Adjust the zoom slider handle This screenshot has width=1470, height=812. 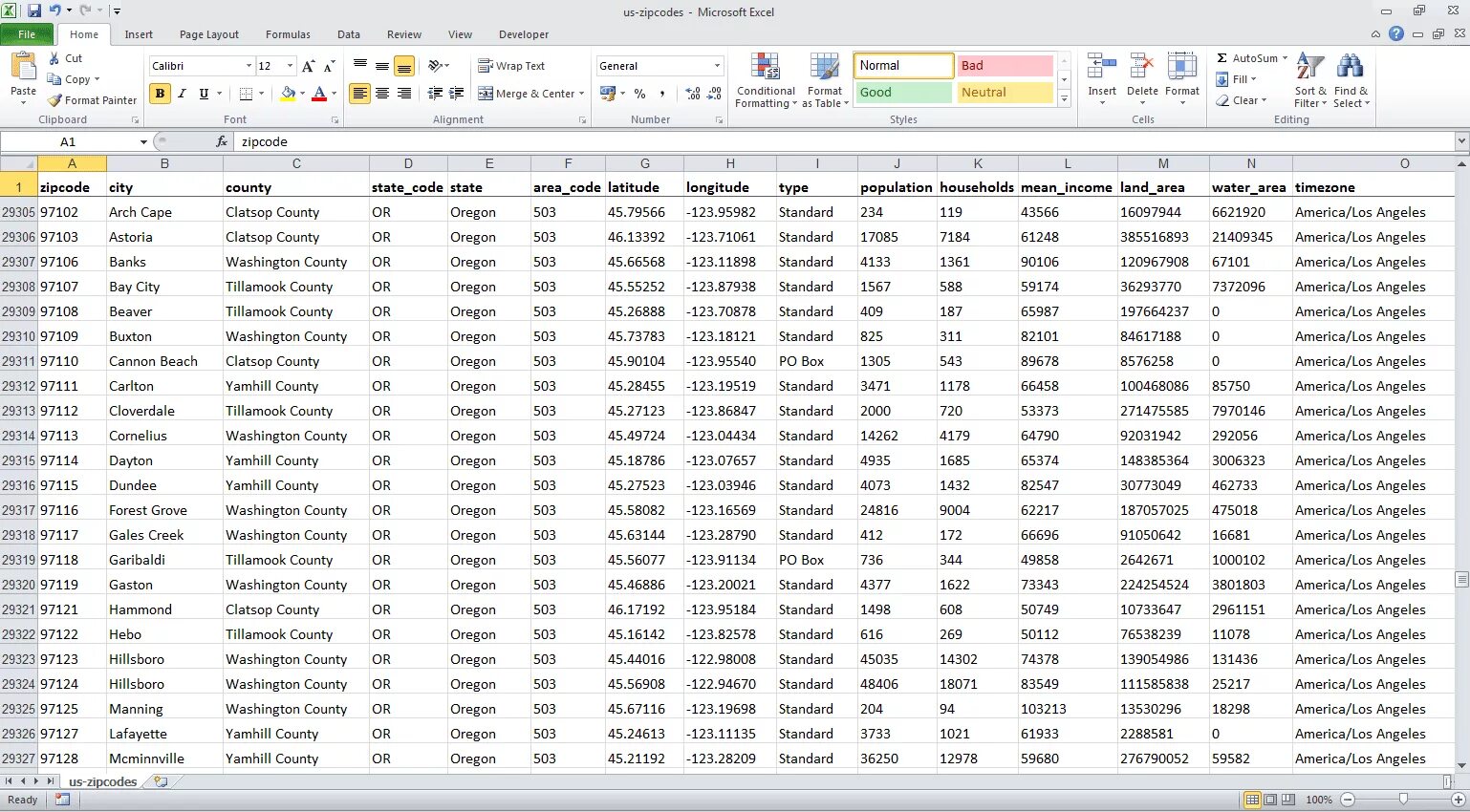point(1403,800)
